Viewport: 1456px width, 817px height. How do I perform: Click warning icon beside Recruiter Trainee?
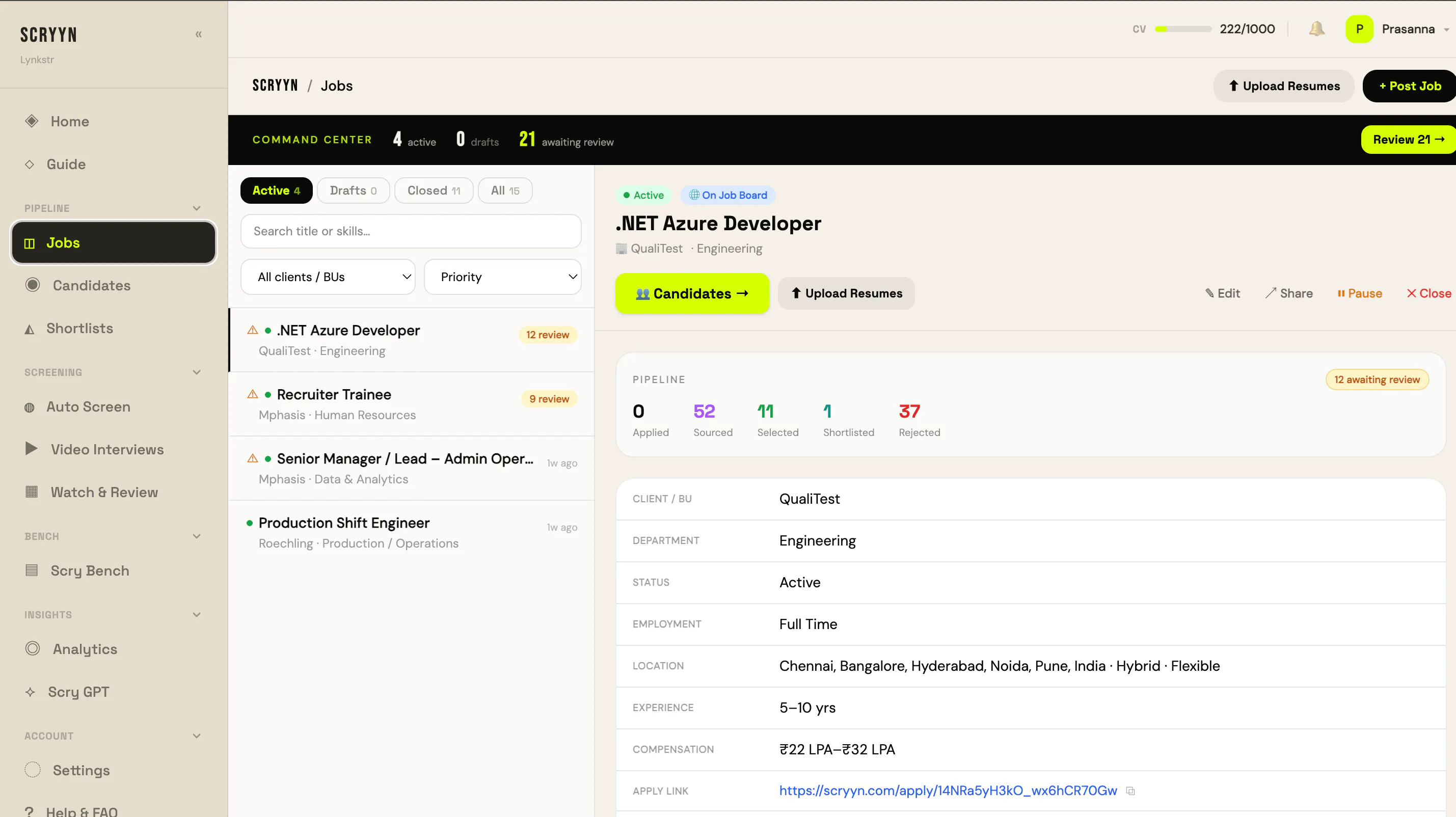point(253,394)
